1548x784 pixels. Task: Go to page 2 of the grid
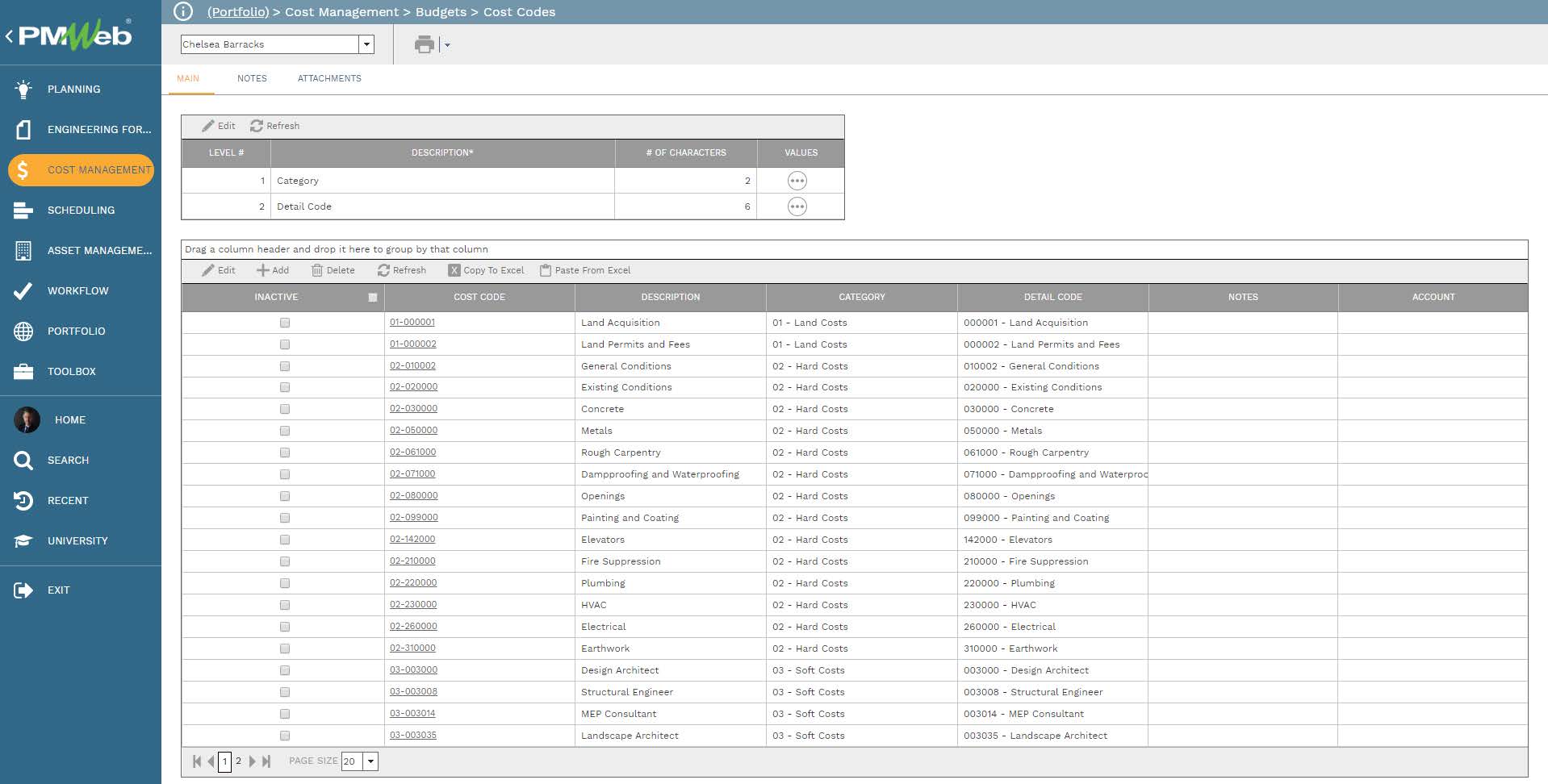239,761
